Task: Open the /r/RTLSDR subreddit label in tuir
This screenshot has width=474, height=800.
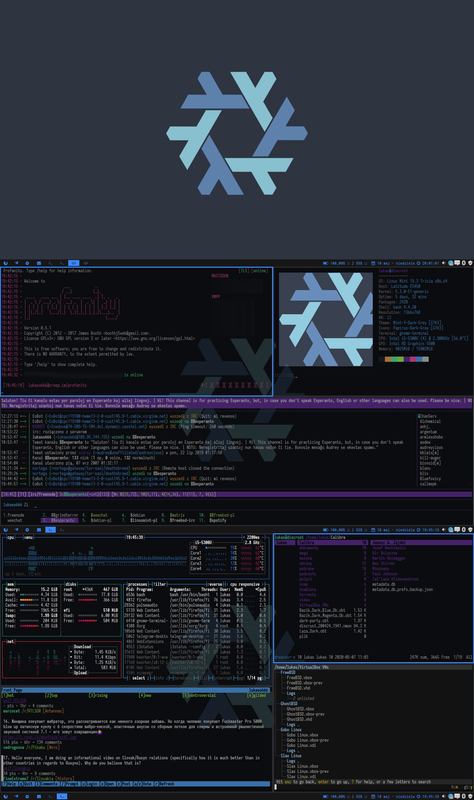Action: pyautogui.click(x=33, y=711)
